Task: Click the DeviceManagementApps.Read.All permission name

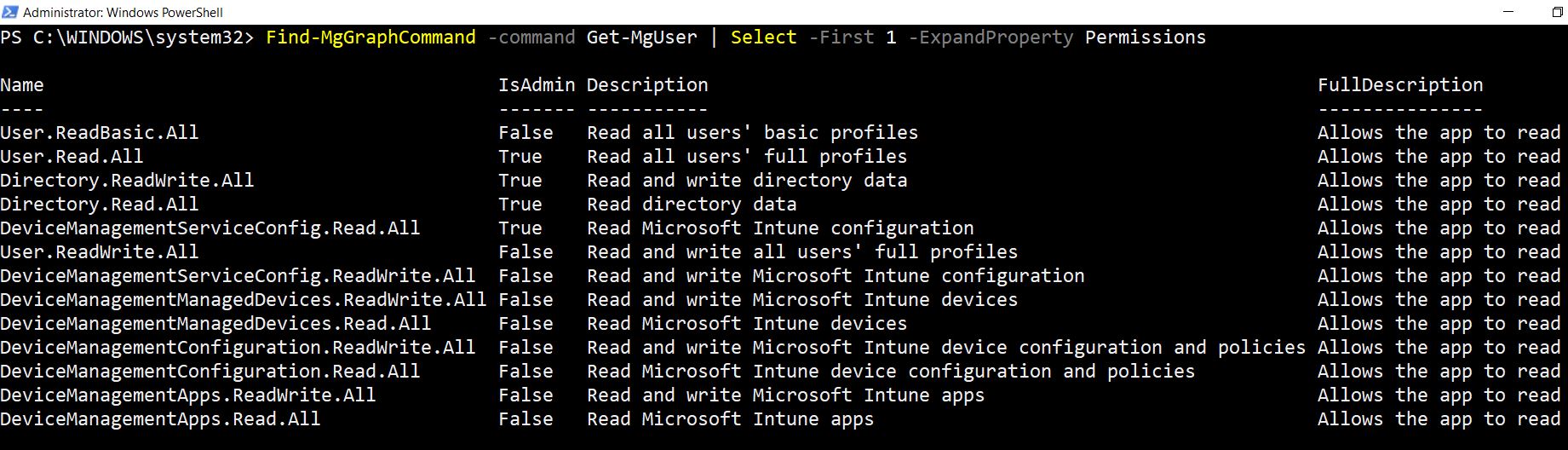Action: pos(160,419)
